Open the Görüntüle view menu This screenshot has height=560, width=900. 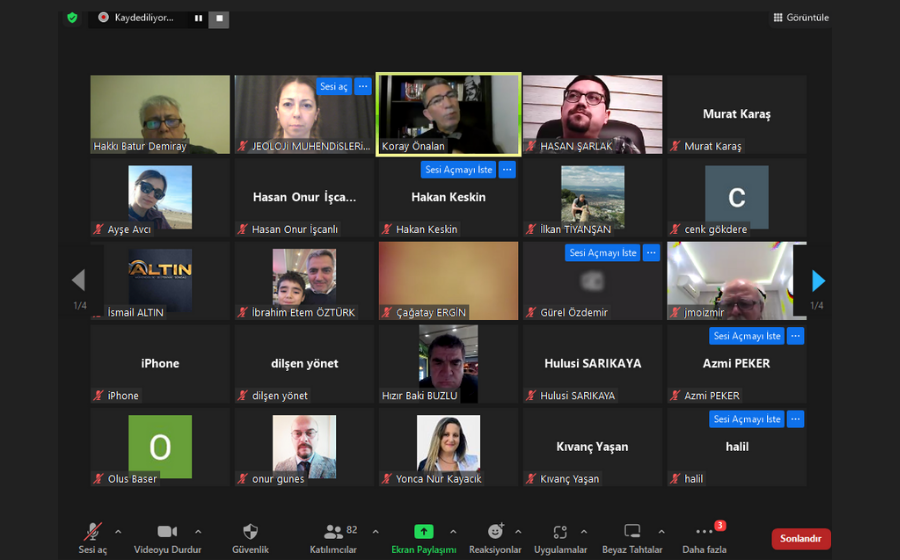[801, 18]
